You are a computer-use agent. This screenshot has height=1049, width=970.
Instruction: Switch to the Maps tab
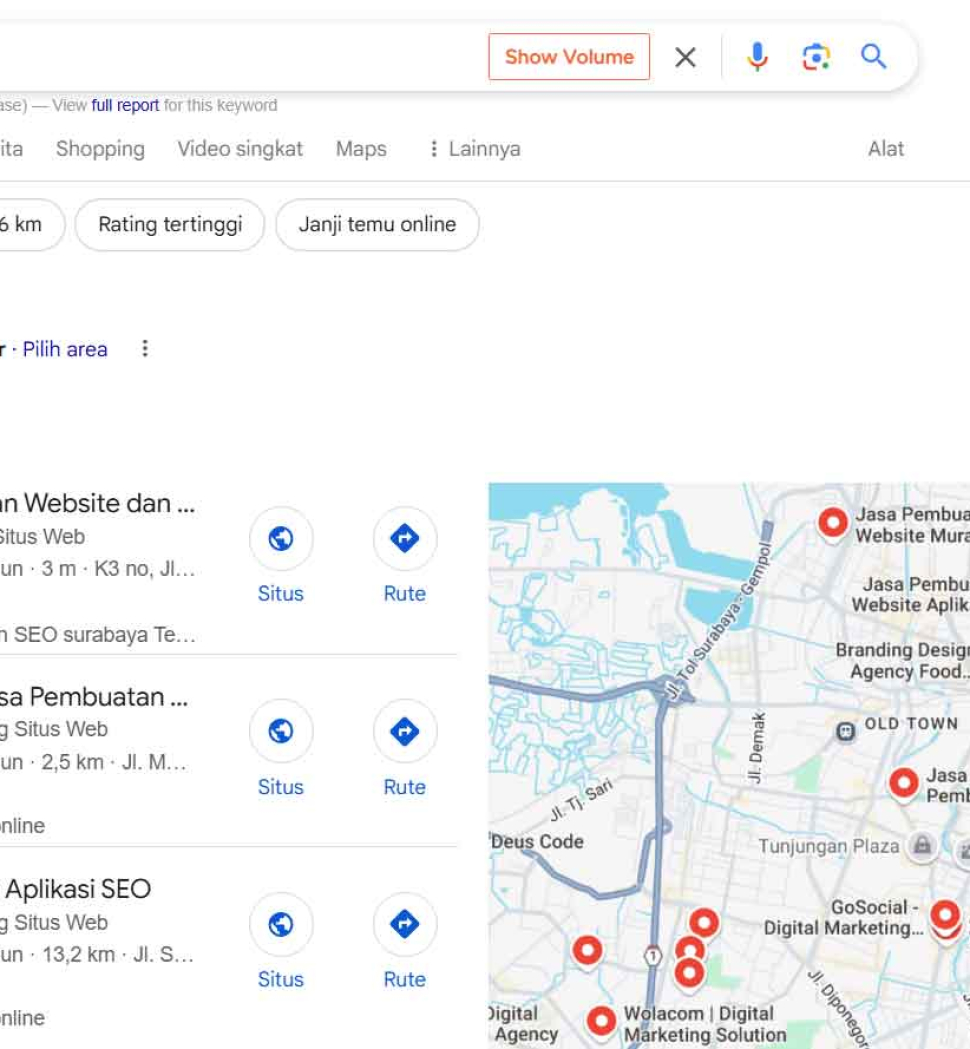coord(361,148)
